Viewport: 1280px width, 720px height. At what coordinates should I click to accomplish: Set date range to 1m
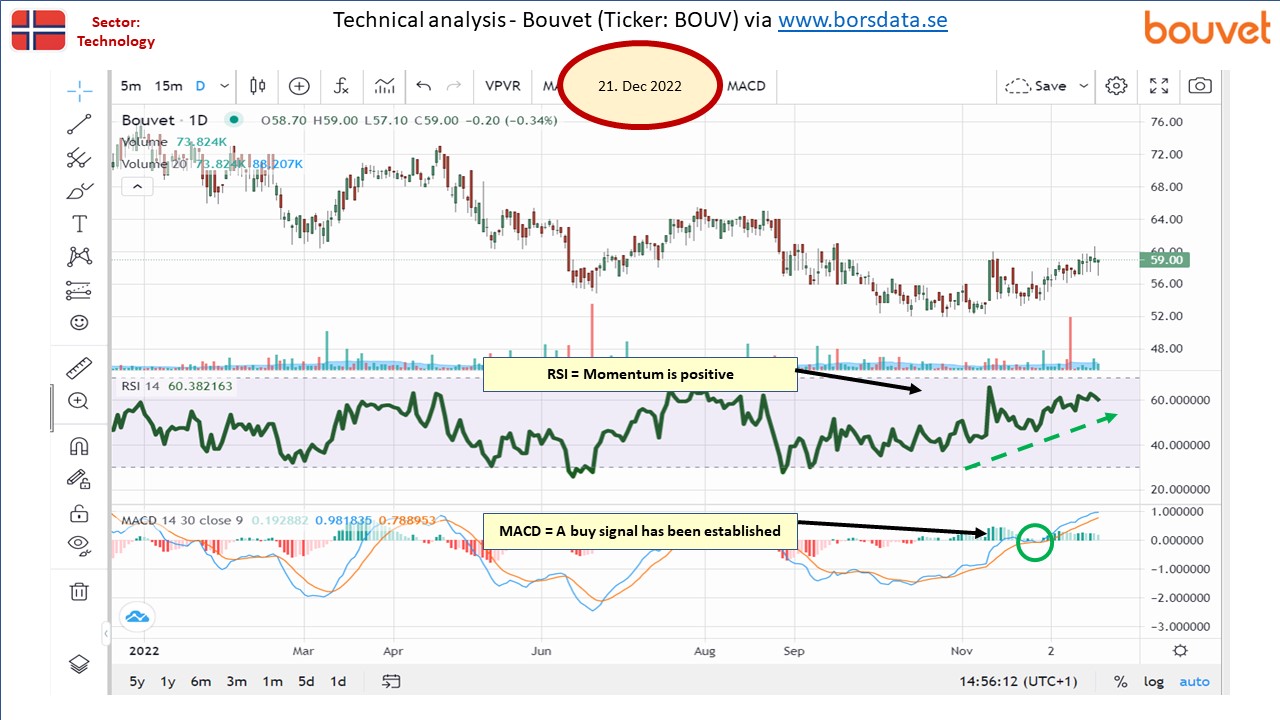click(x=272, y=681)
